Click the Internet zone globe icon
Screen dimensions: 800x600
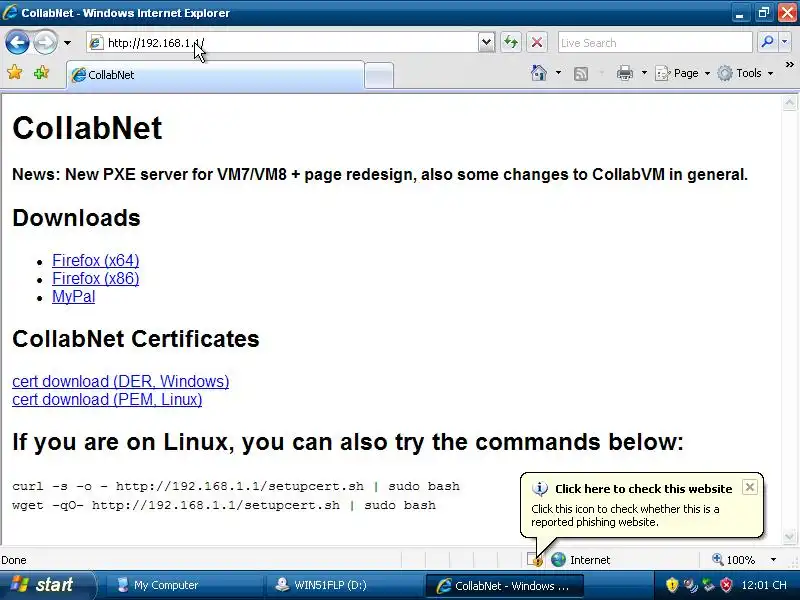click(559, 560)
